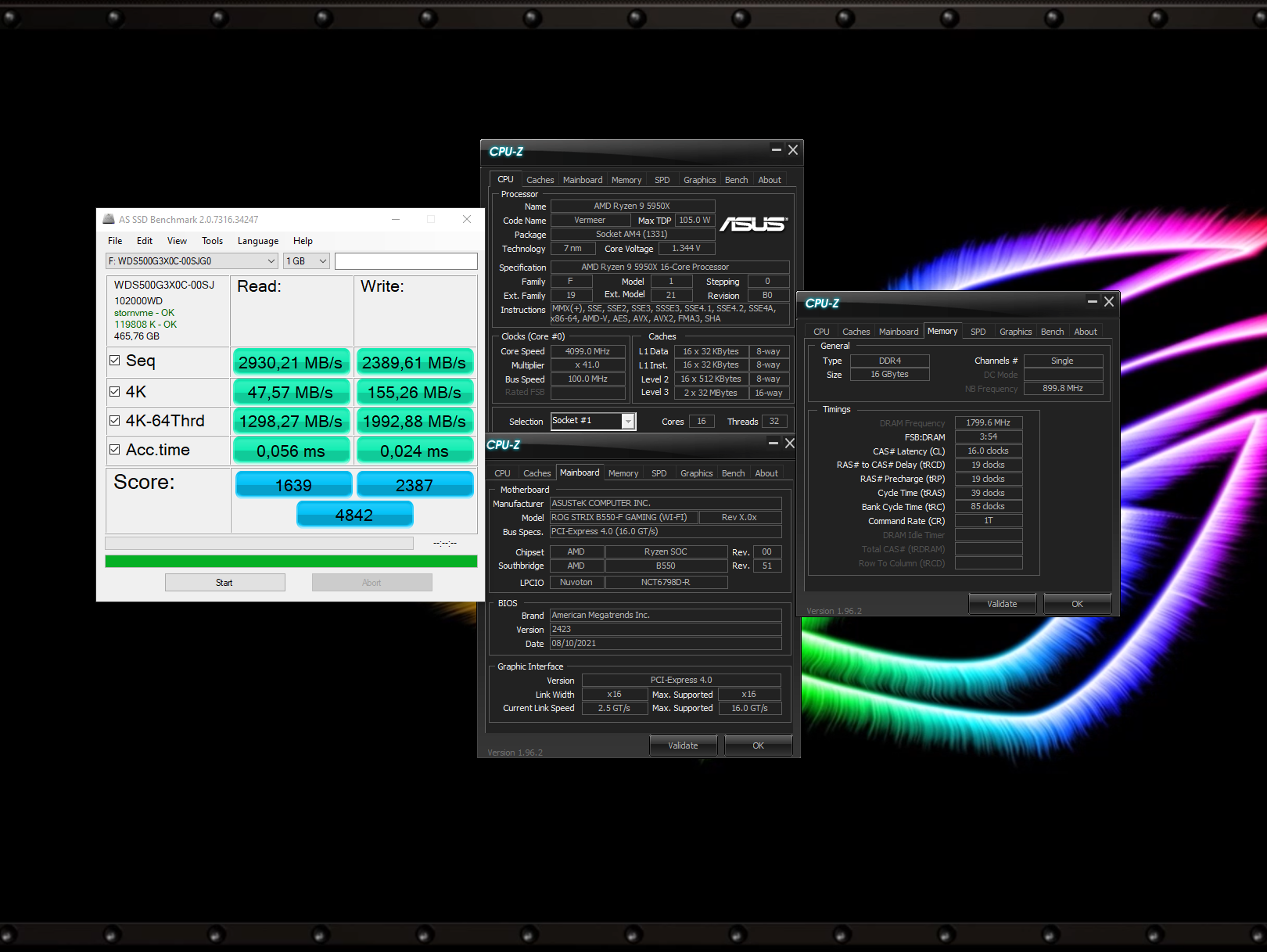Click the write score value 2387

coord(415,485)
